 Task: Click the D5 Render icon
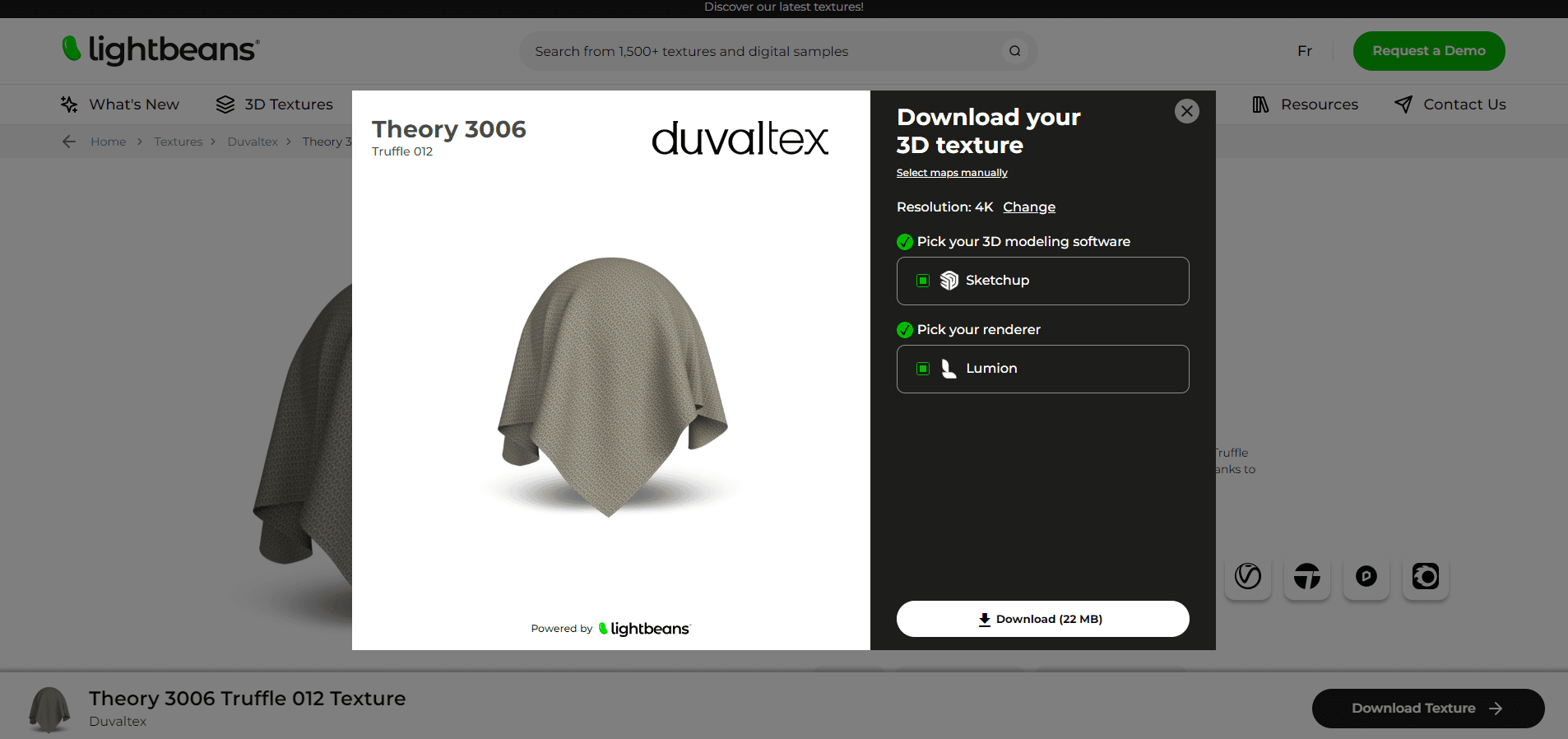[x=1366, y=576]
